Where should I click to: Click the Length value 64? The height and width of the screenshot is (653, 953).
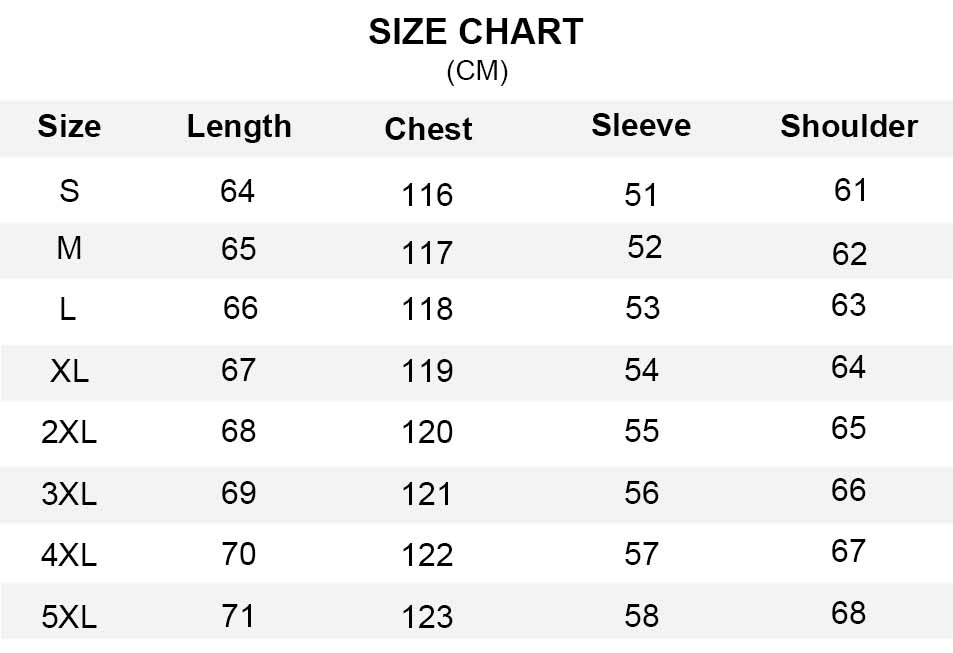(x=238, y=190)
